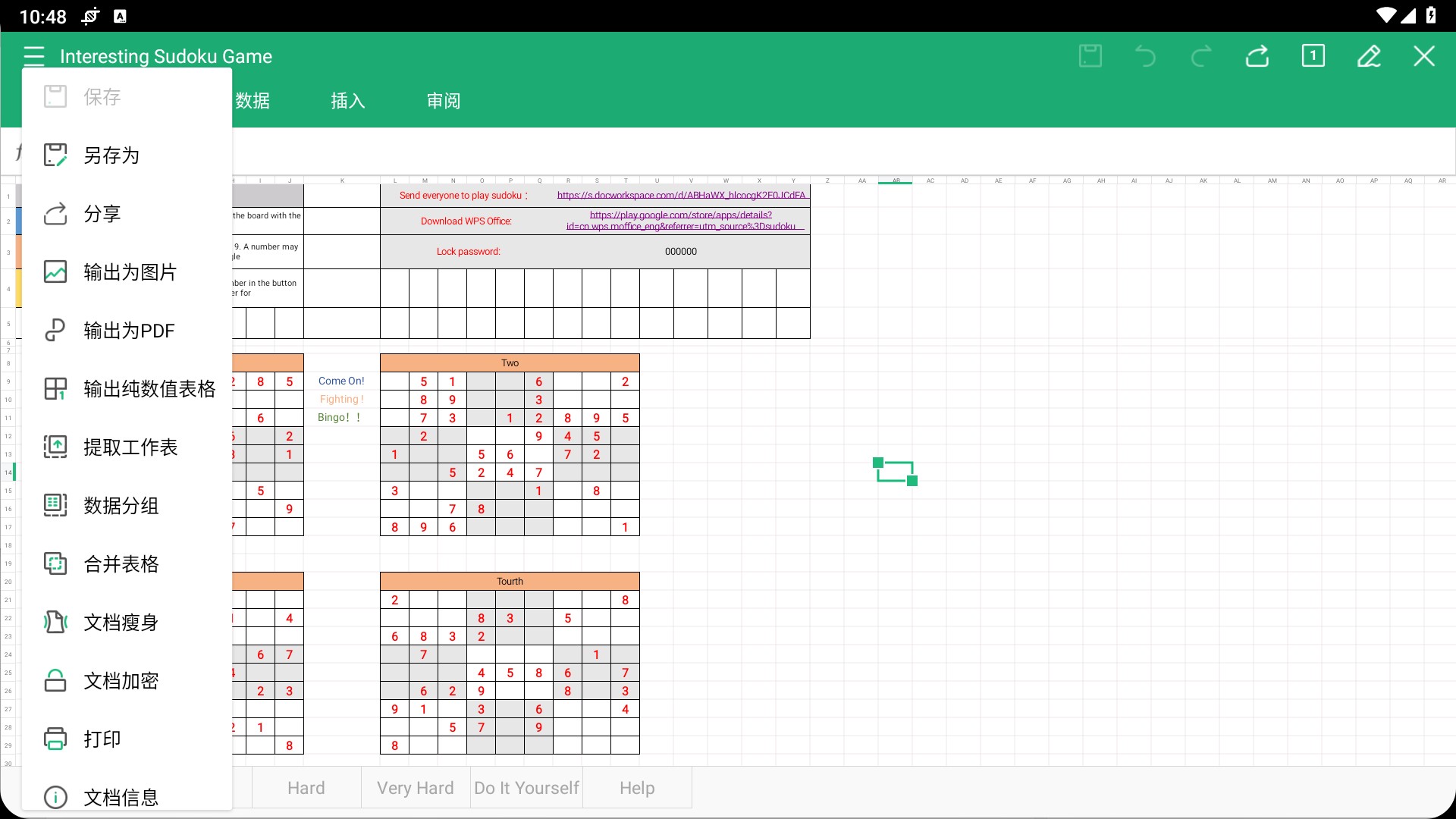Screen dimensions: 1456x819
Task: Open the Very Hard sheet tab
Action: pos(416,788)
